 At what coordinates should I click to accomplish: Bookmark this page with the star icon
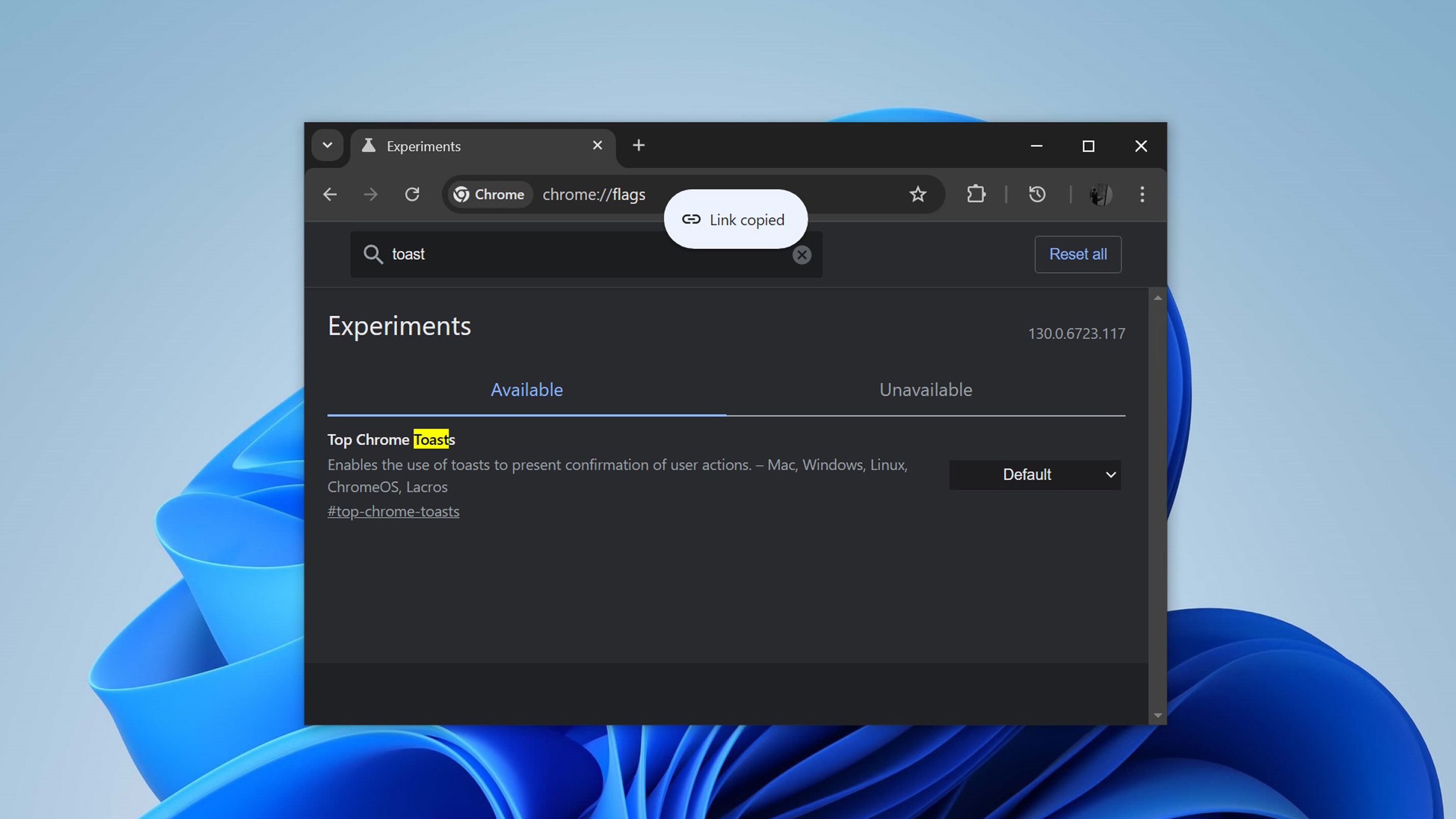click(x=918, y=195)
